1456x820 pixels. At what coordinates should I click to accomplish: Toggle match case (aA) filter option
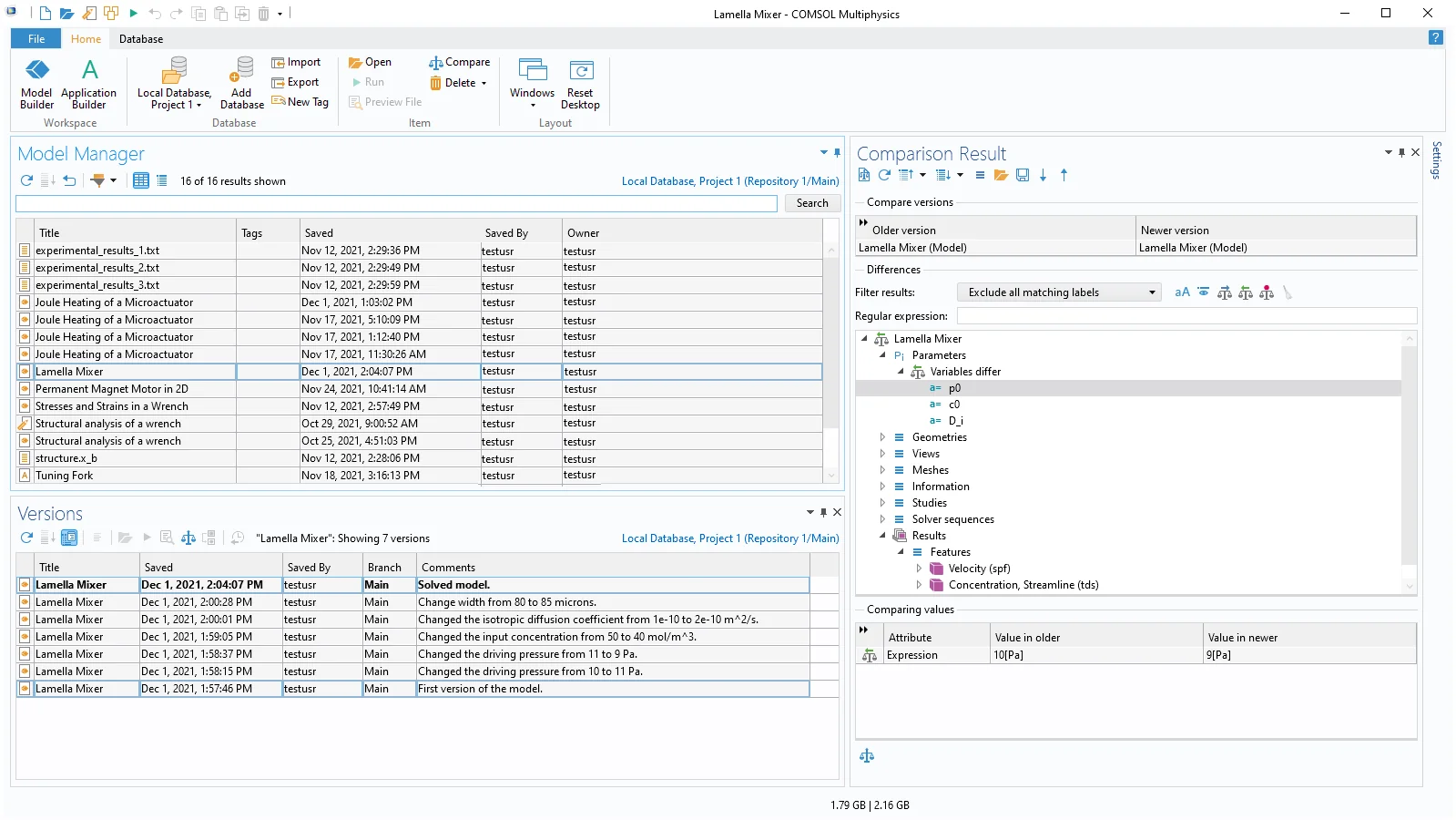click(1182, 292)
